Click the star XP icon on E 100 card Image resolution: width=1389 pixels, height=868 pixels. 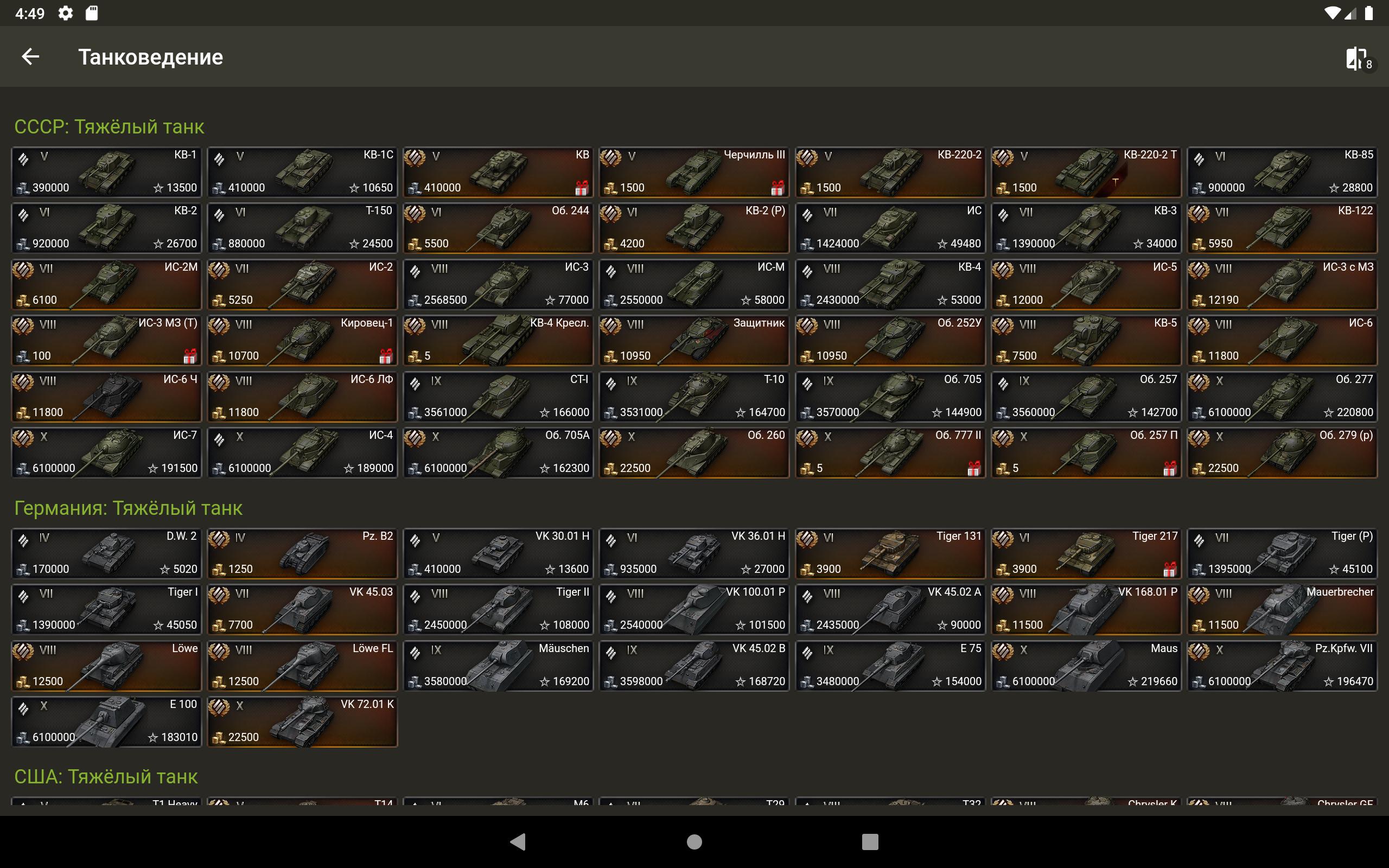[x=152, y=737]
